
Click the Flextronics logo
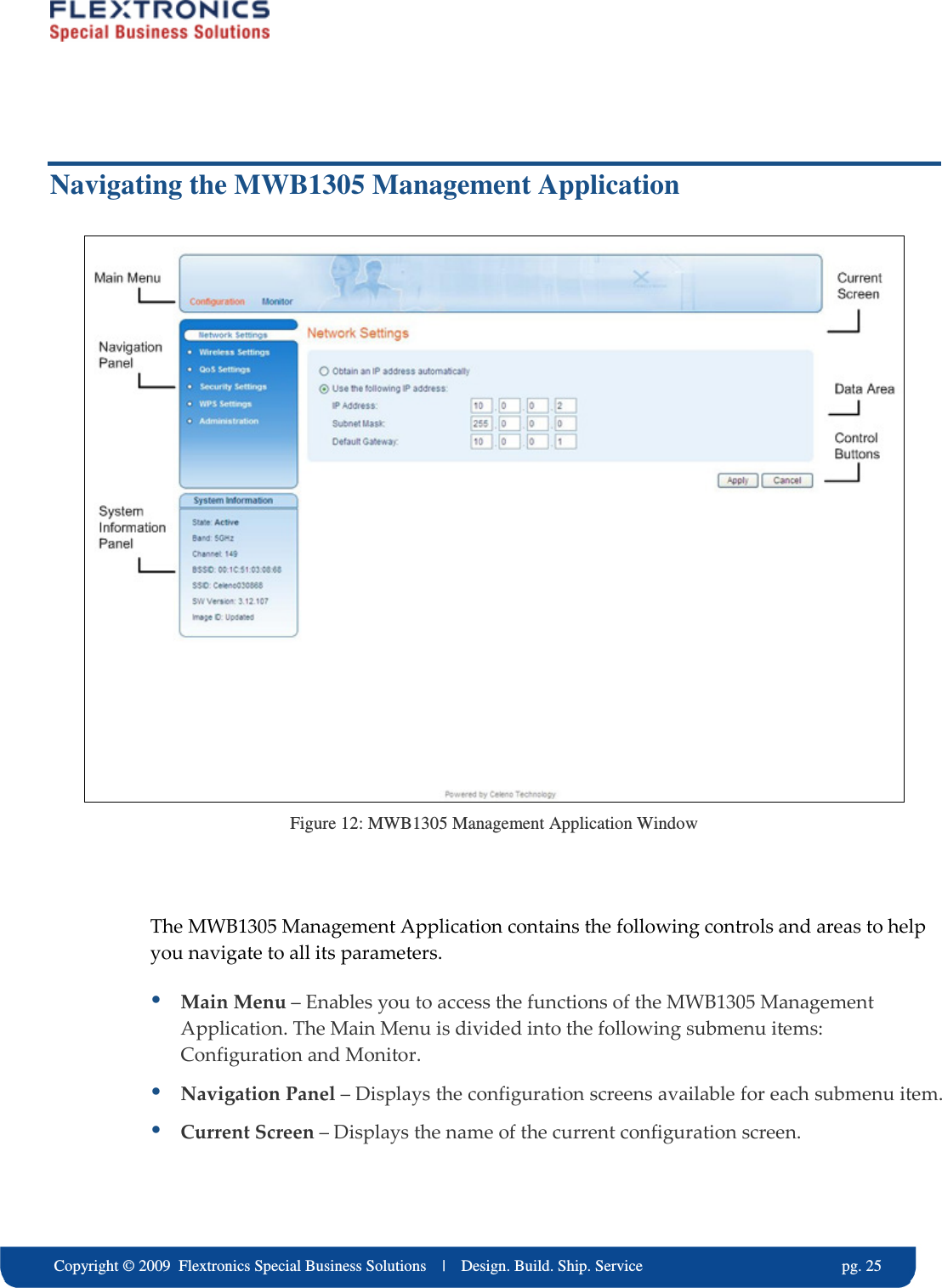(x=160, y=19)
